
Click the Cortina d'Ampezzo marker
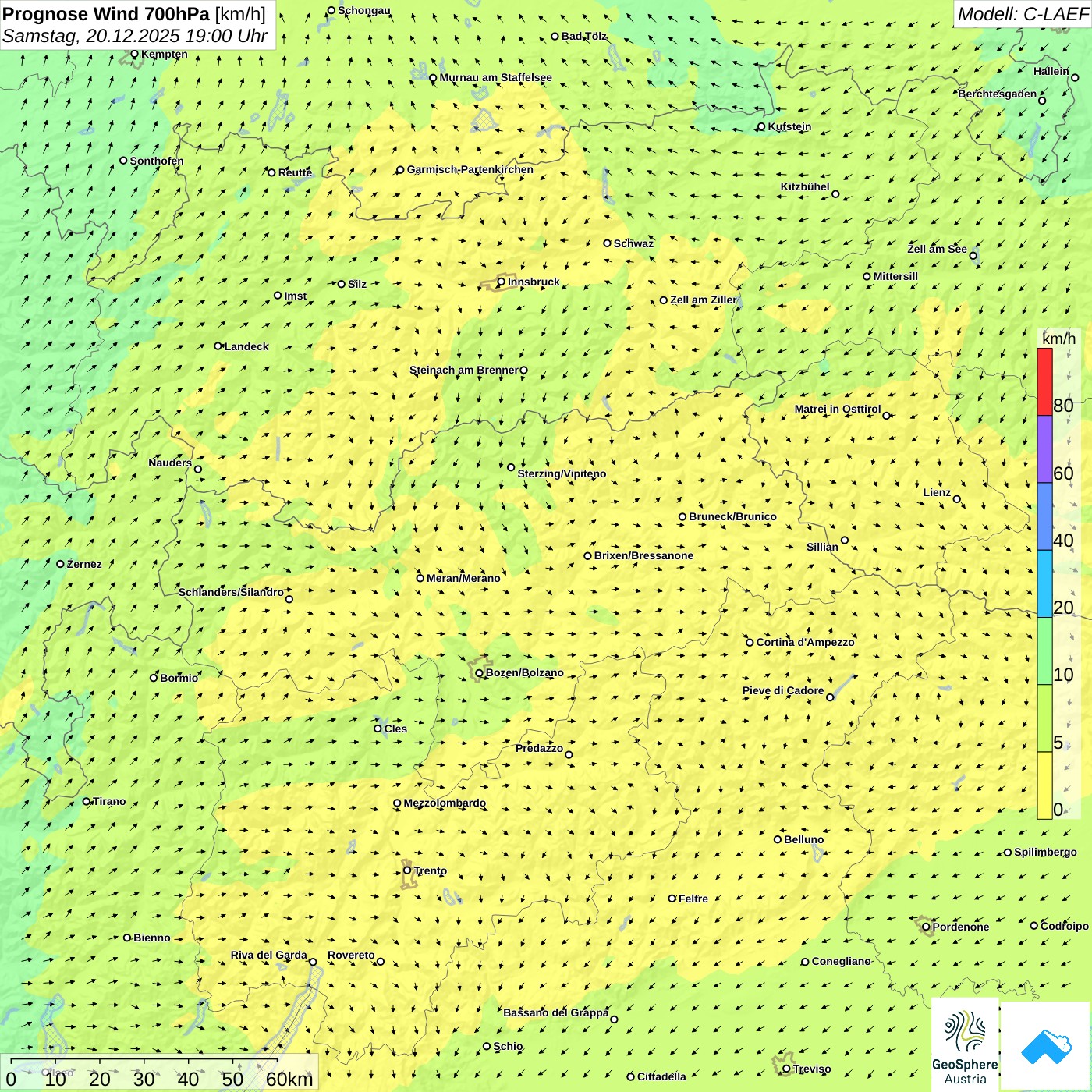tap(750, 643)
